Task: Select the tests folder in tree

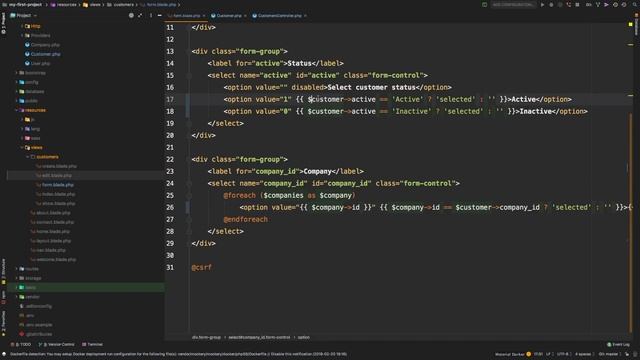Action: tap(30, 288)
